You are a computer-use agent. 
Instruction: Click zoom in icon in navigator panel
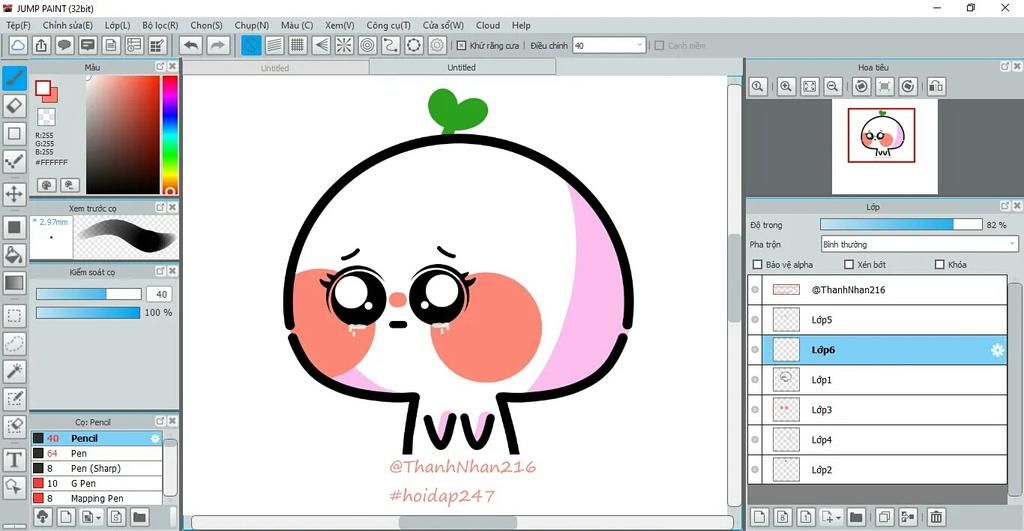[786, 86]
